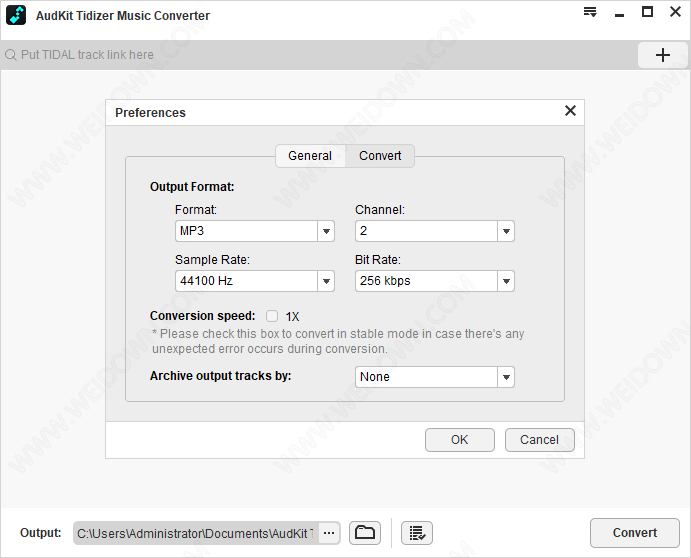
Task: Expand Archive output tracks by None dropdown
Action: [x=435, y=377]
